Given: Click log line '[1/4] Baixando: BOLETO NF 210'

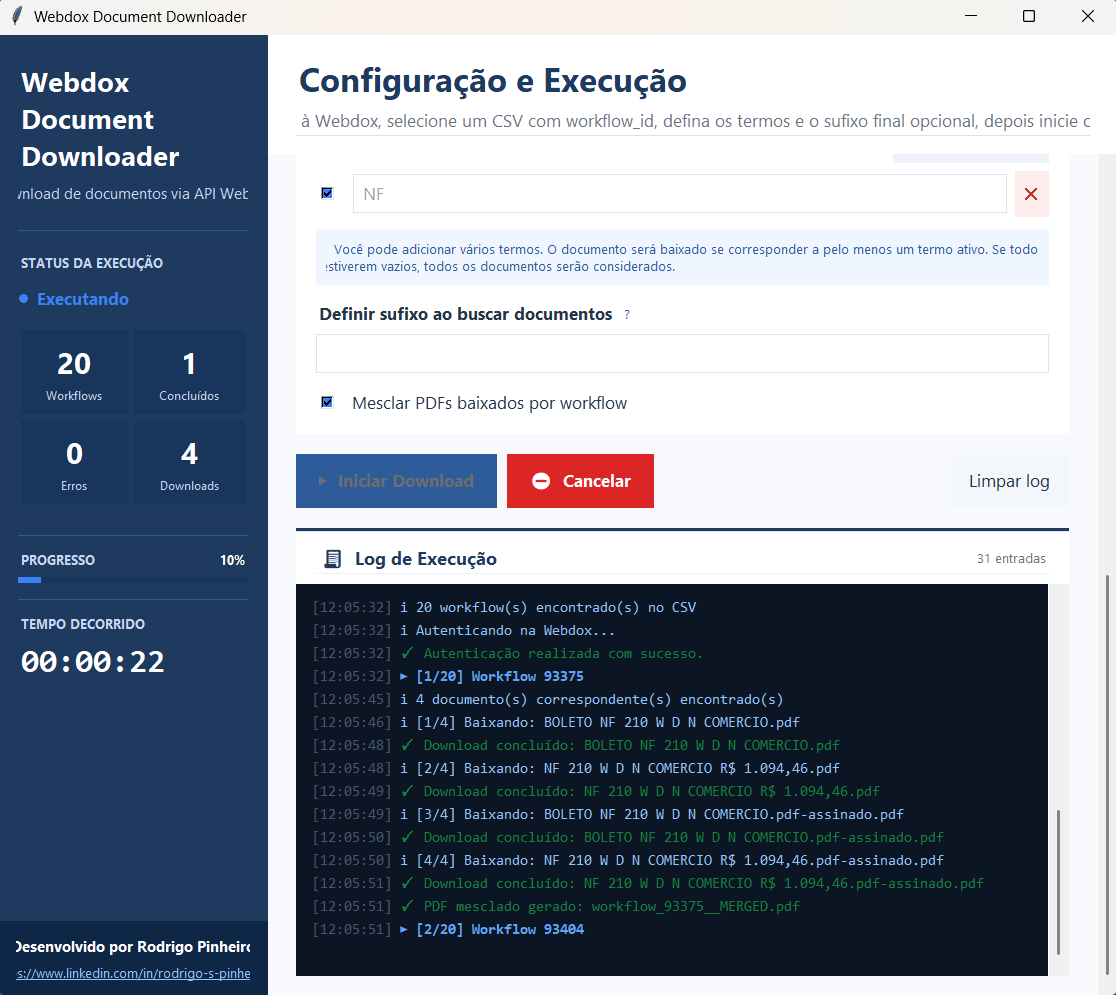Looking at the screenshot, I should [x=607, y=722].
